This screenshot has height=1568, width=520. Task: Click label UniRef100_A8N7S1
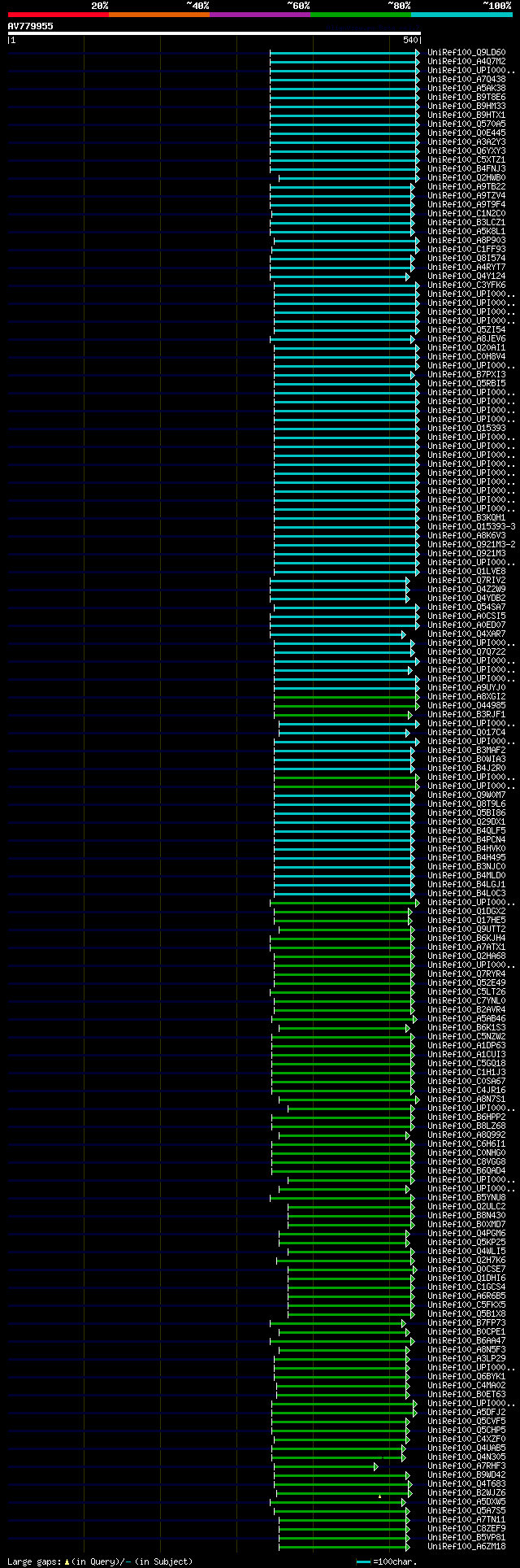pos(466,1100)
